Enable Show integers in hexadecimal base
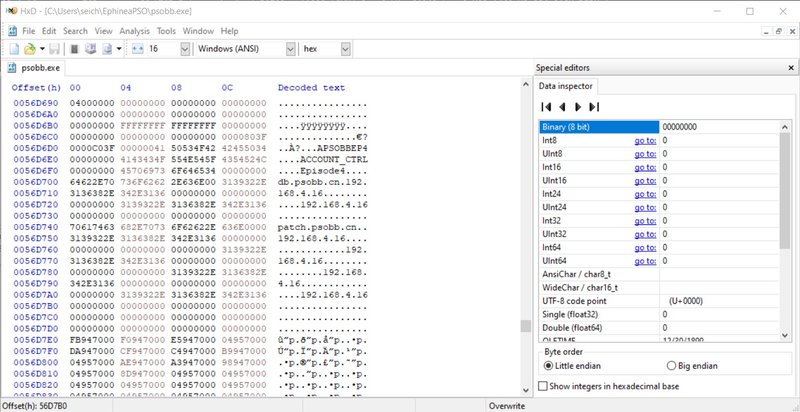The width and height of the screenshot is (800, 412). [x=544, y=386]
